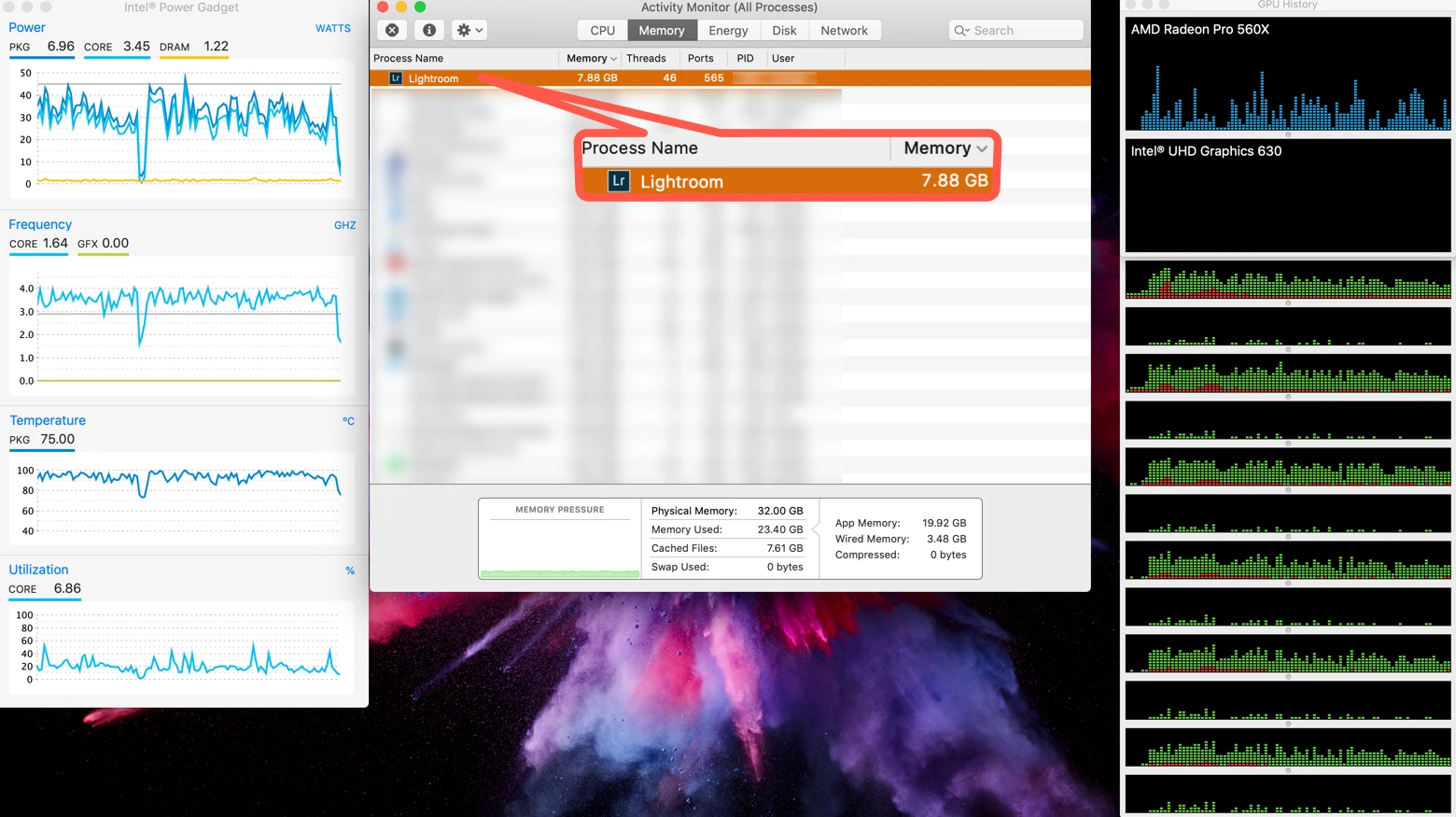The image size is (1456, 817).
Task: Click the App Memory 19.92 GB value
Action: [x=945, y=523]
